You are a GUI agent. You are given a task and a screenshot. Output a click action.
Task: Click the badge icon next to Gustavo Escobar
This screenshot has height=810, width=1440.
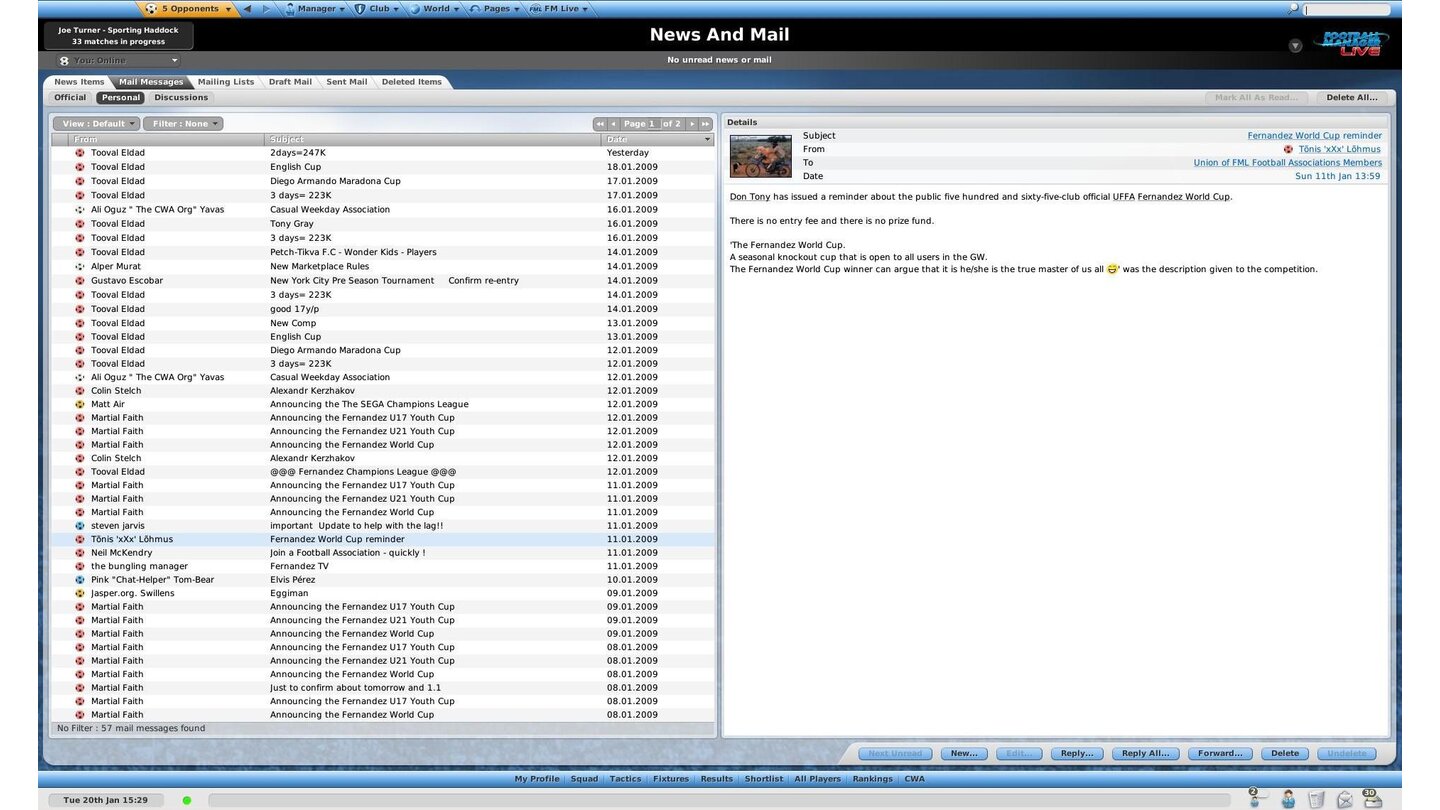pyautogui.click(x=80, y=280)
